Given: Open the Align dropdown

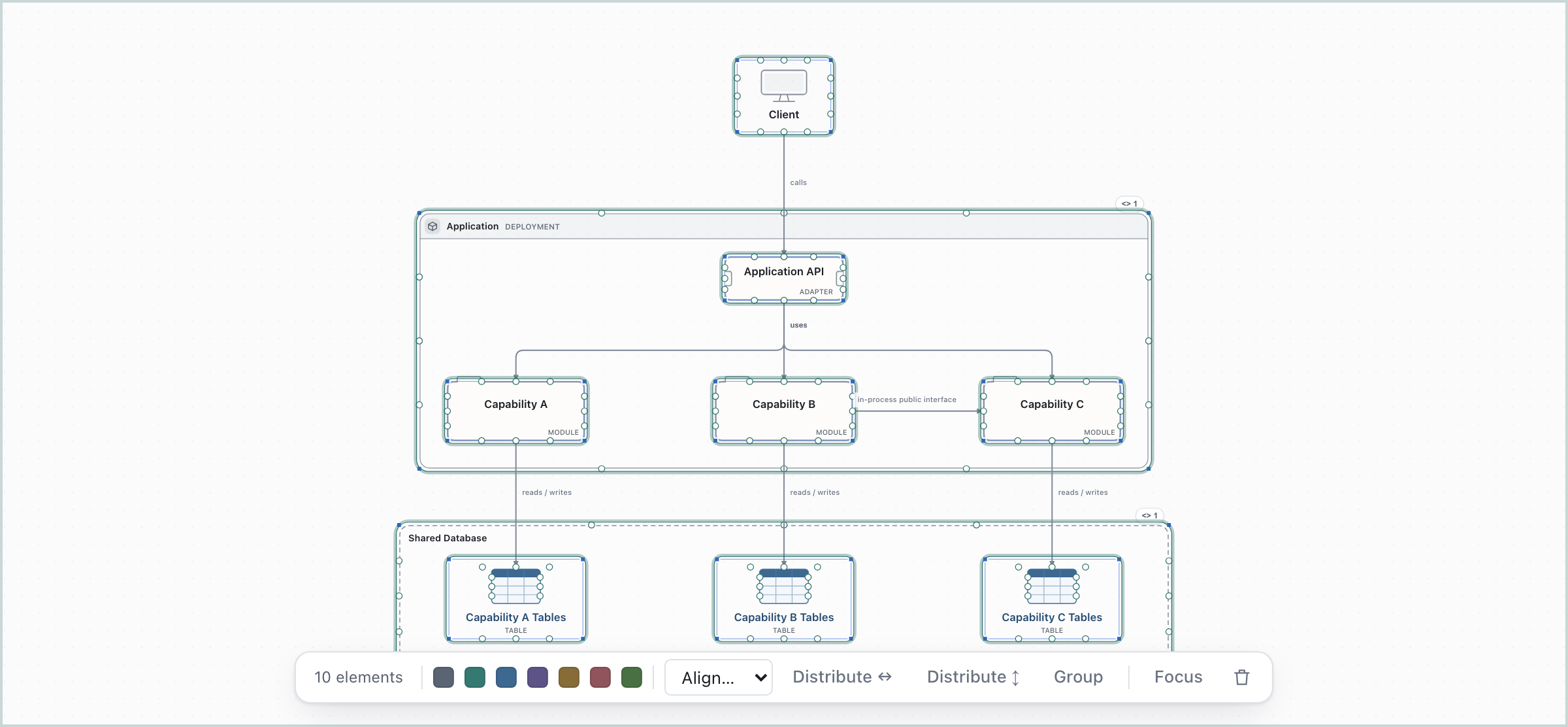Looking at the screenshot, I should click(x=719, y=677).
